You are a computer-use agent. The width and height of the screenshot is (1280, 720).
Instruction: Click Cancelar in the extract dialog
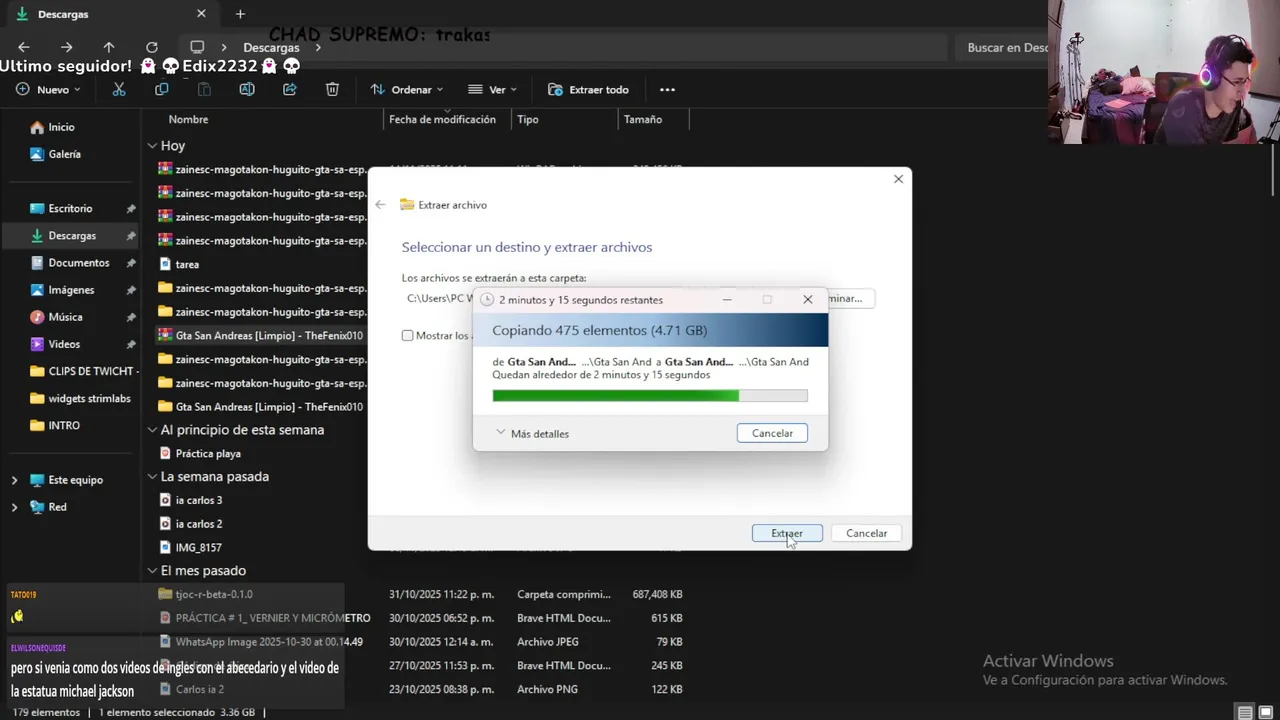click(866, 533)
